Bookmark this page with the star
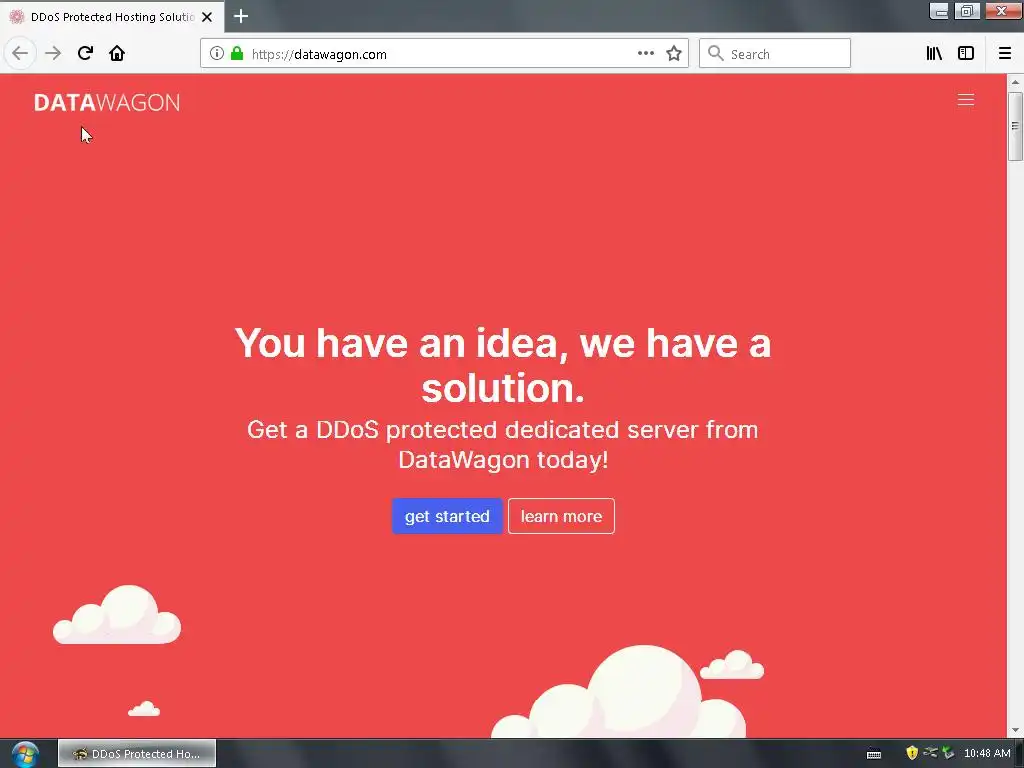1024x768 pixels. pyautogui.click(x=674, y=54)
